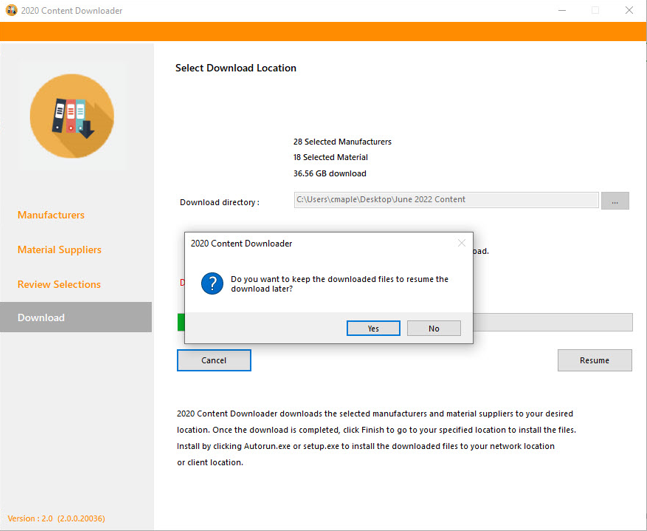Click the version 2.0 label
The height and width of the screenshot is (531, 647).
[x=57, y=518]
